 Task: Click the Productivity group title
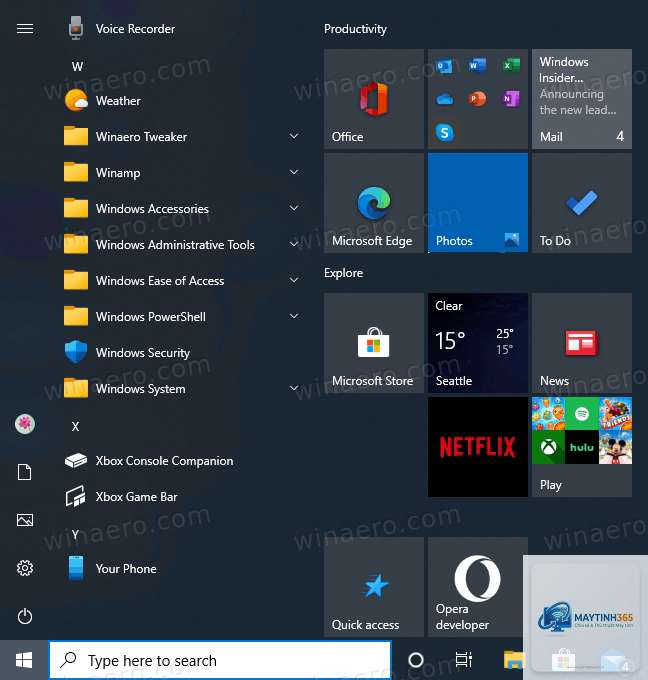click(x=355, y=29)
